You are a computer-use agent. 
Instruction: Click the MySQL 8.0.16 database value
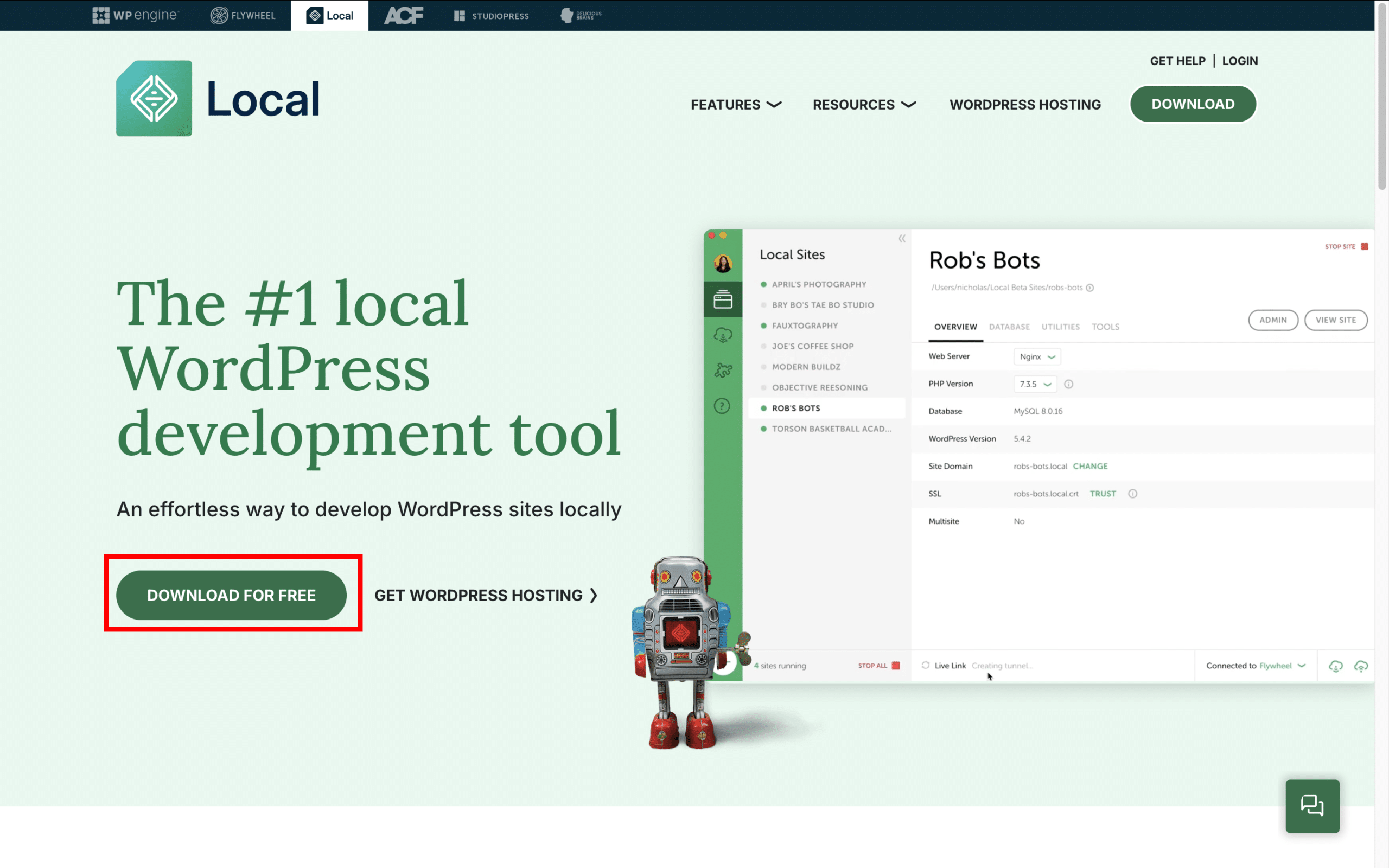pyautogui.click(x=1038, y=411)
